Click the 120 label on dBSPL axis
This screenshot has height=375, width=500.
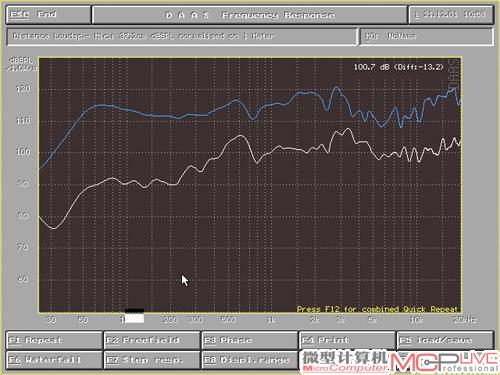[x=23, y=89]
